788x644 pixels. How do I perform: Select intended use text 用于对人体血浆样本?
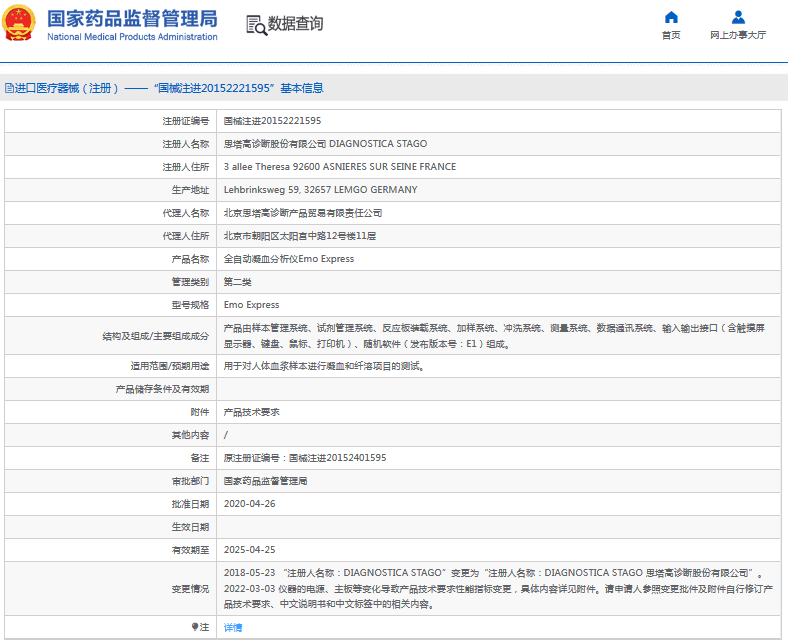pos(324,366)
